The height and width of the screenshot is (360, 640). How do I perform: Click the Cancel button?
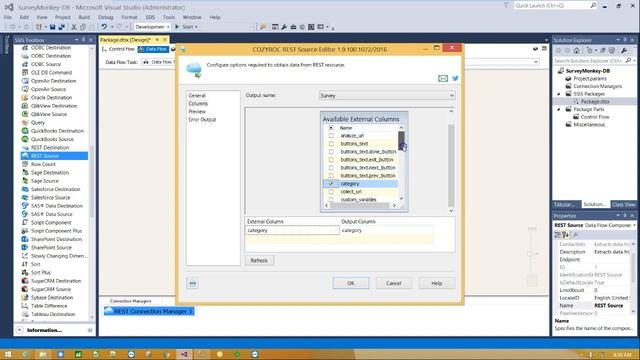point(394,283)
